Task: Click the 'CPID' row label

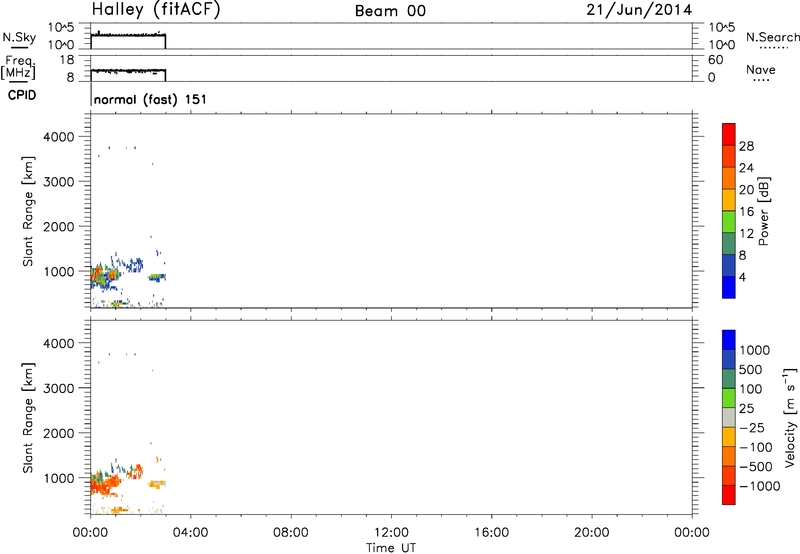Action: click(22, 95)
